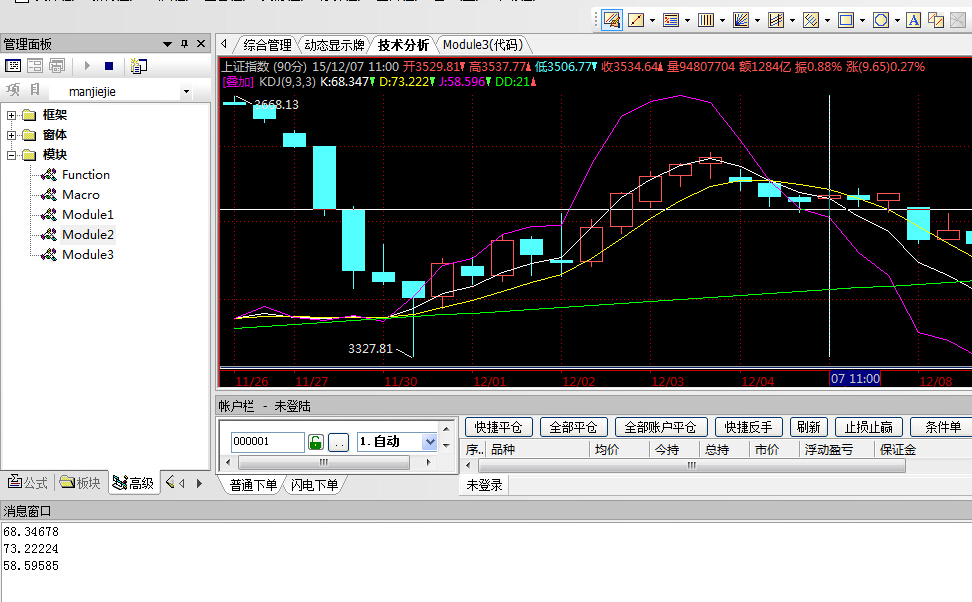
Task: Click the blue stop button in 管理面板
Action: (109, 66)
